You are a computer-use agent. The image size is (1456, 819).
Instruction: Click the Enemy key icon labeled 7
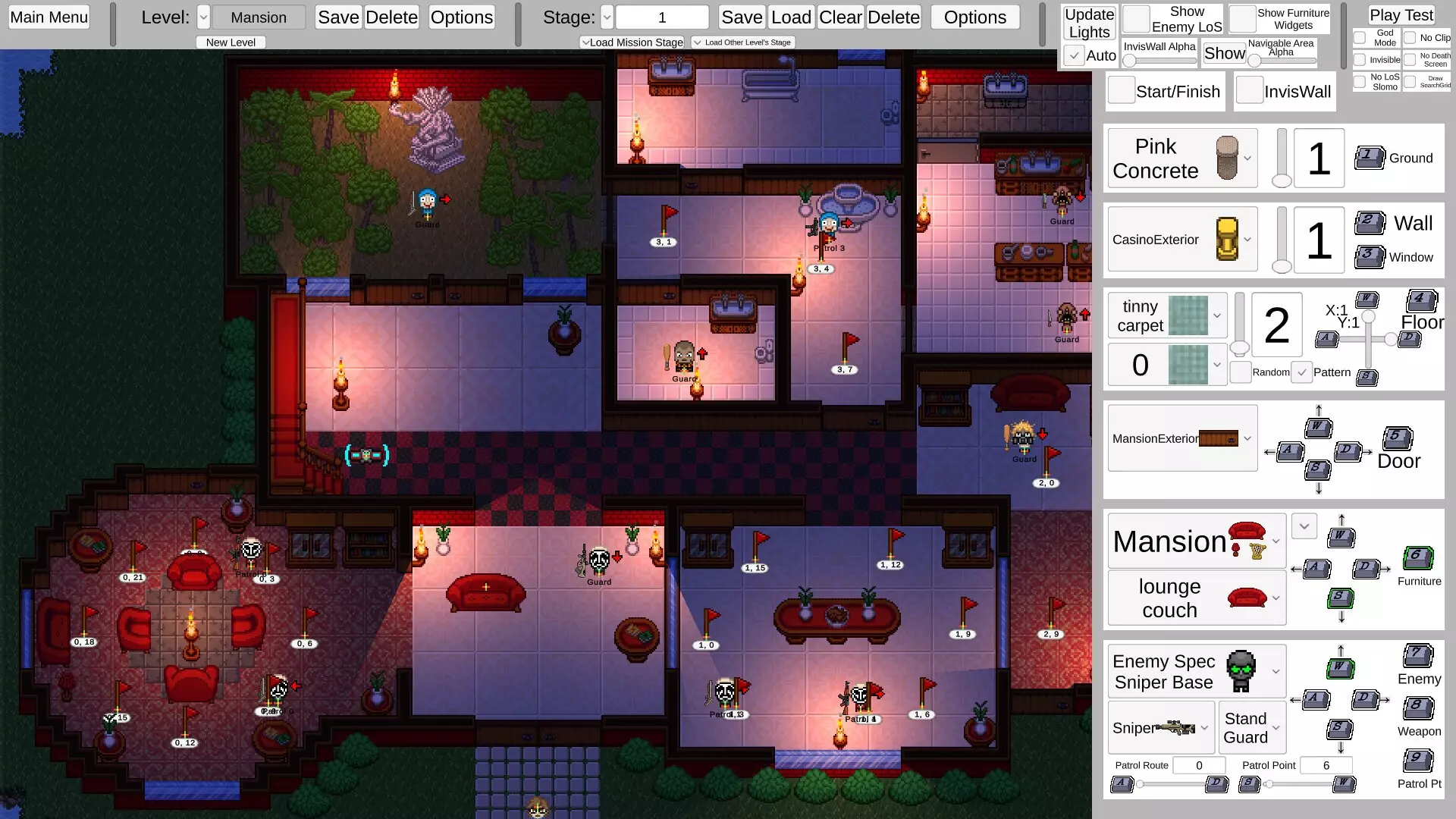(1417, 655)
